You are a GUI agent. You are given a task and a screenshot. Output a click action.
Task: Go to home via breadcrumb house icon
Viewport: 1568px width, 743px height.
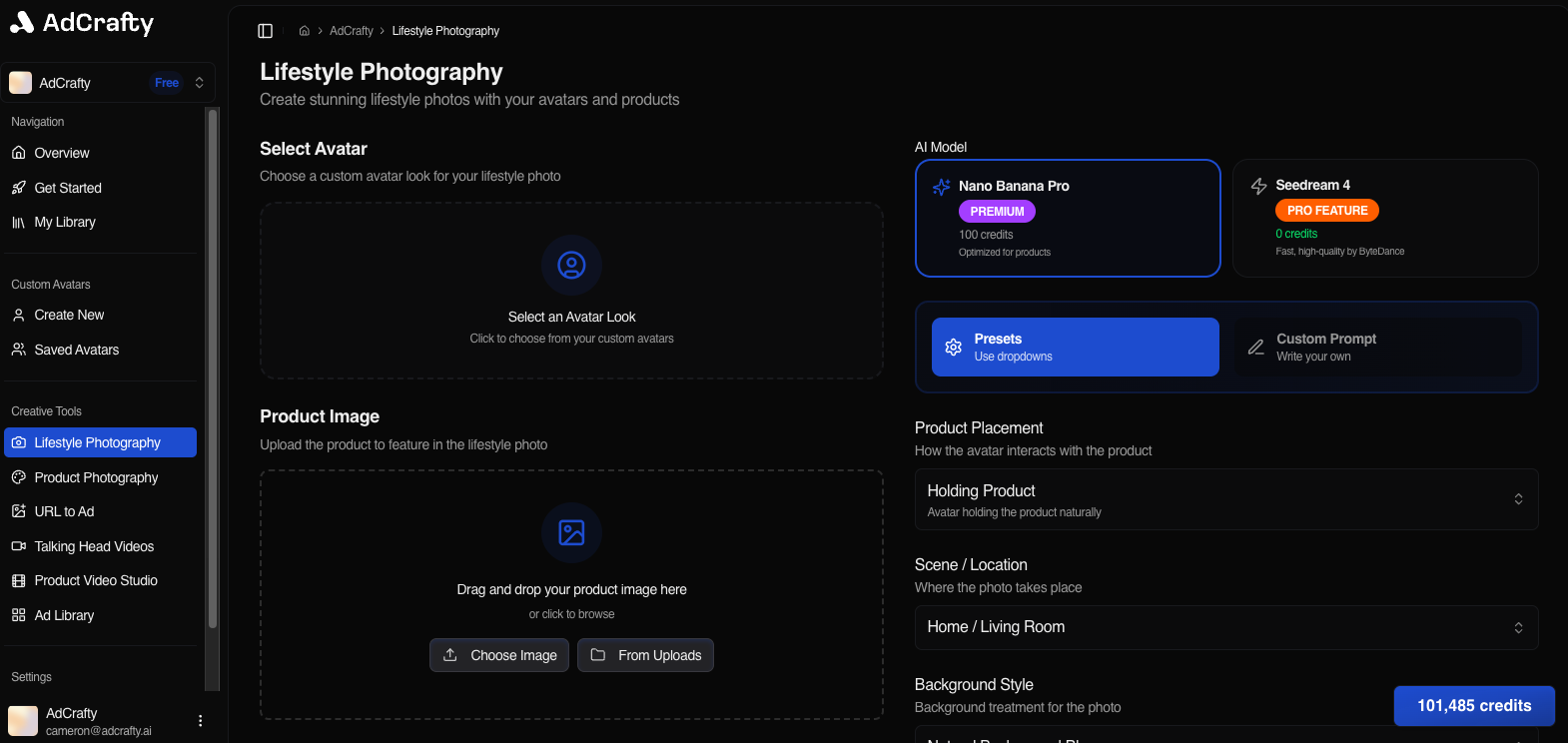(305, 31)
